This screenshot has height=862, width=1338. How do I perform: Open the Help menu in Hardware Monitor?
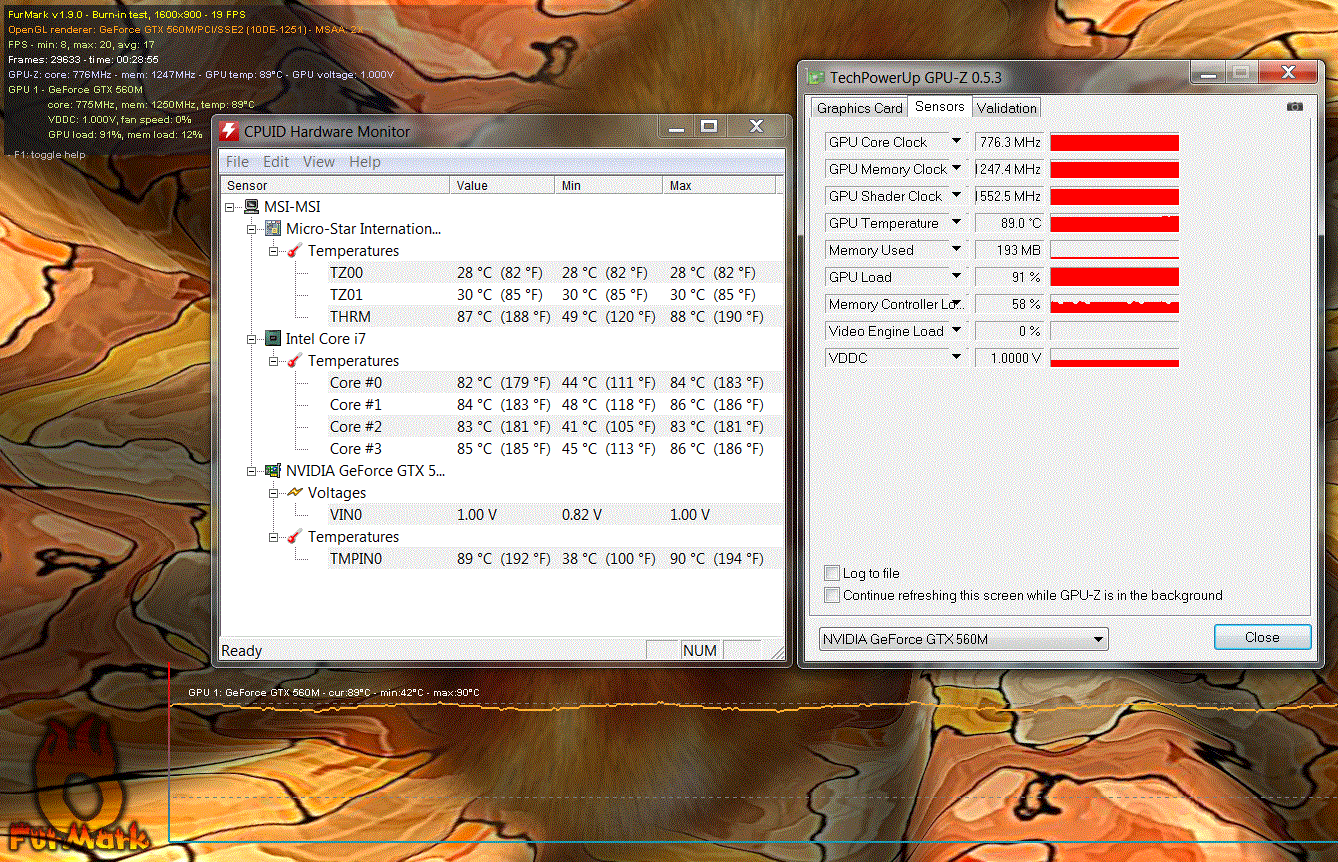point(365,162)
